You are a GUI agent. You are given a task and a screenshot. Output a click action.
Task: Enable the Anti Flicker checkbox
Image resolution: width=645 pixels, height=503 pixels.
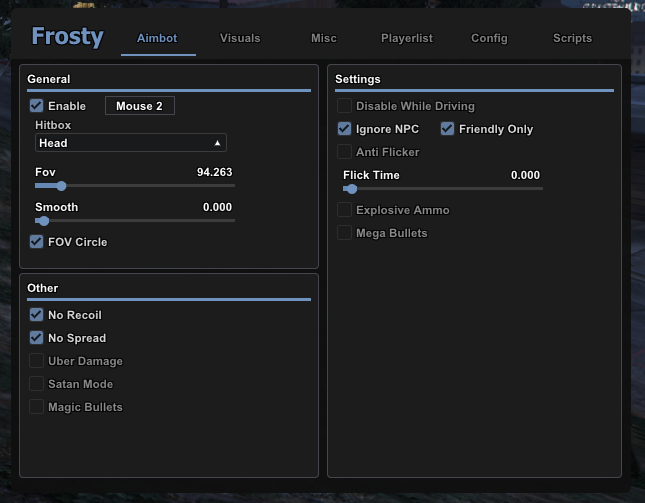[x=344, y=152]
